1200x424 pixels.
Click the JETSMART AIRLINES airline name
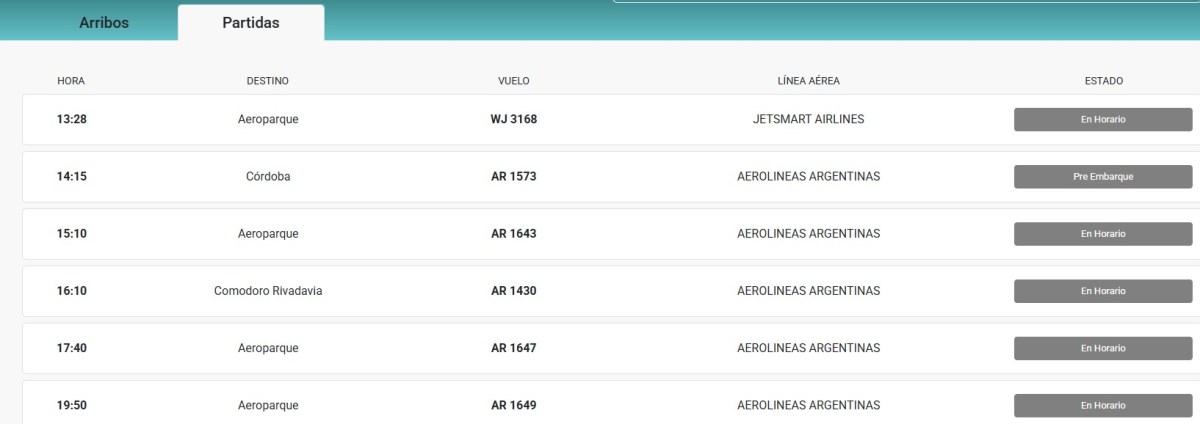click(x=808, y=119)
